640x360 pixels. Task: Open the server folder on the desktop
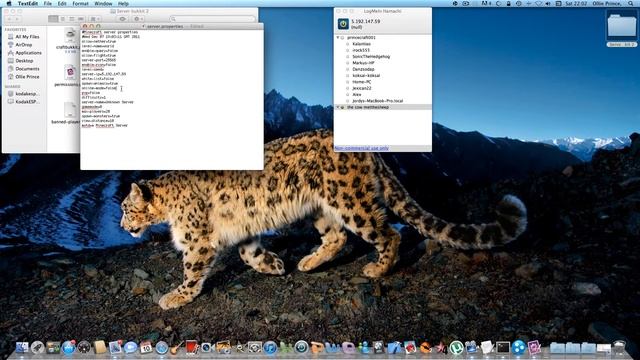tap(621, 25)
